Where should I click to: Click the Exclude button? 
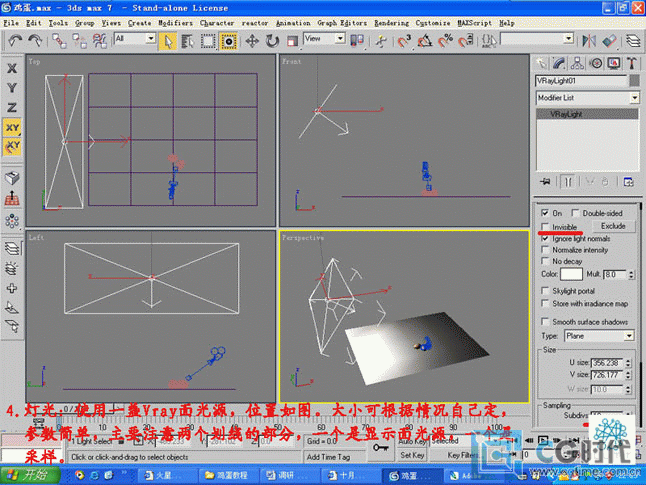(x=613, y=226)
